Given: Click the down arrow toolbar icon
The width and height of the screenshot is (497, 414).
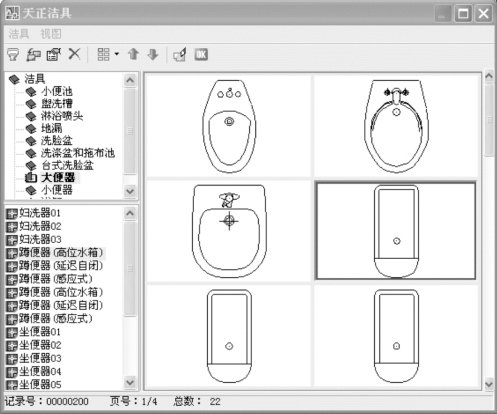Looking at the screenshot, I should [153, 54].
